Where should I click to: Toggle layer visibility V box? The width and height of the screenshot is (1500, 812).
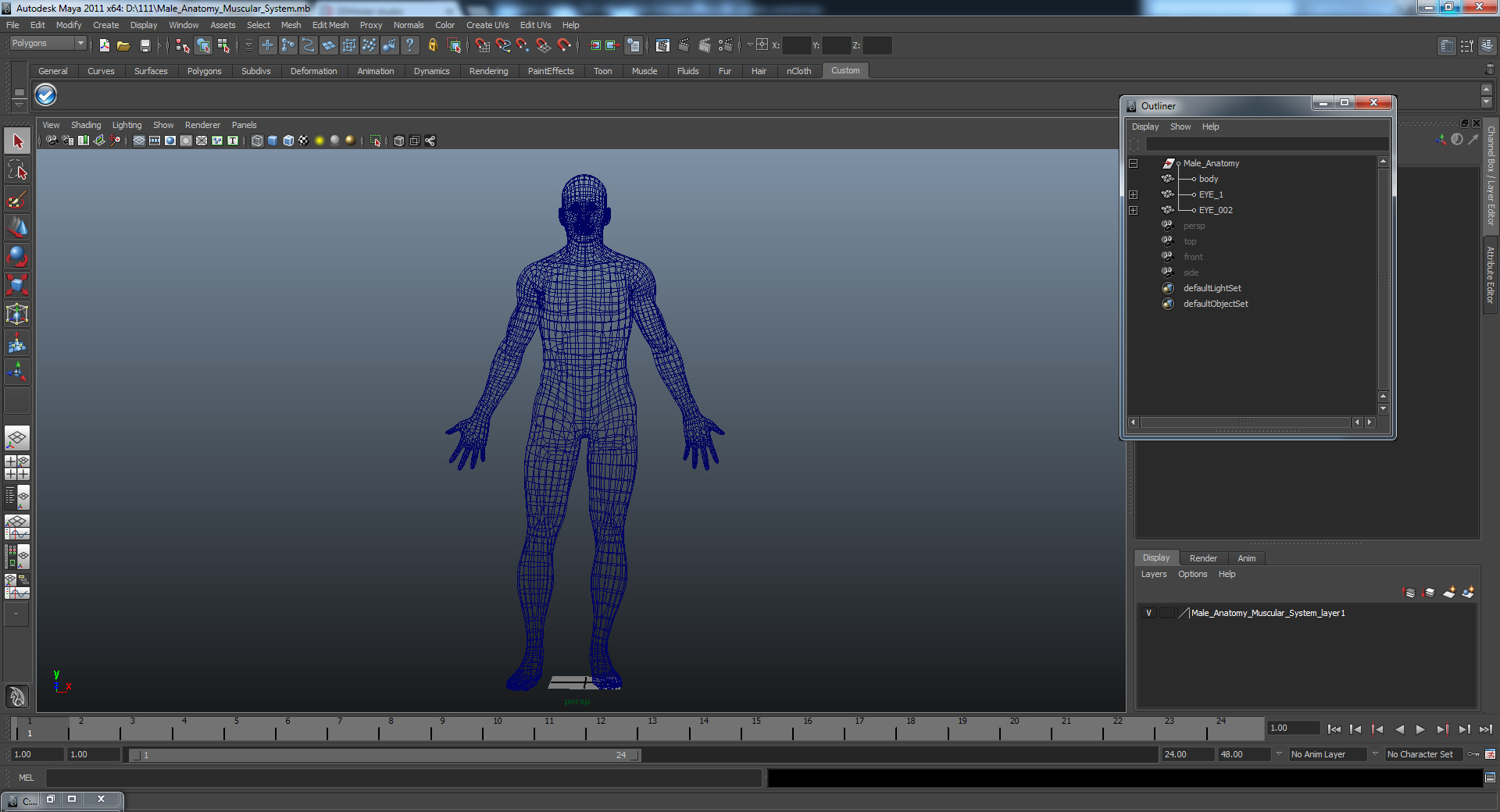pos(1148,613)
